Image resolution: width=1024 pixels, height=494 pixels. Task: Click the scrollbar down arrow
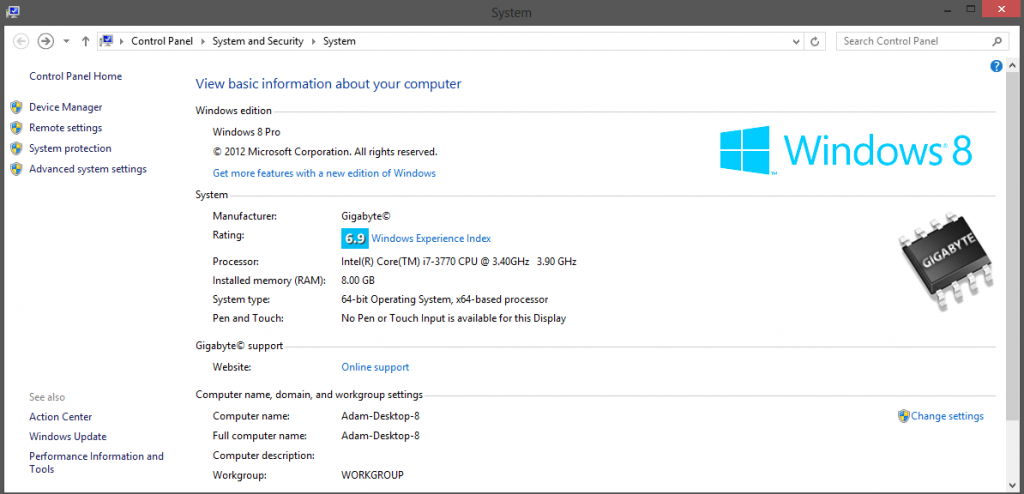coord(1012,487)
